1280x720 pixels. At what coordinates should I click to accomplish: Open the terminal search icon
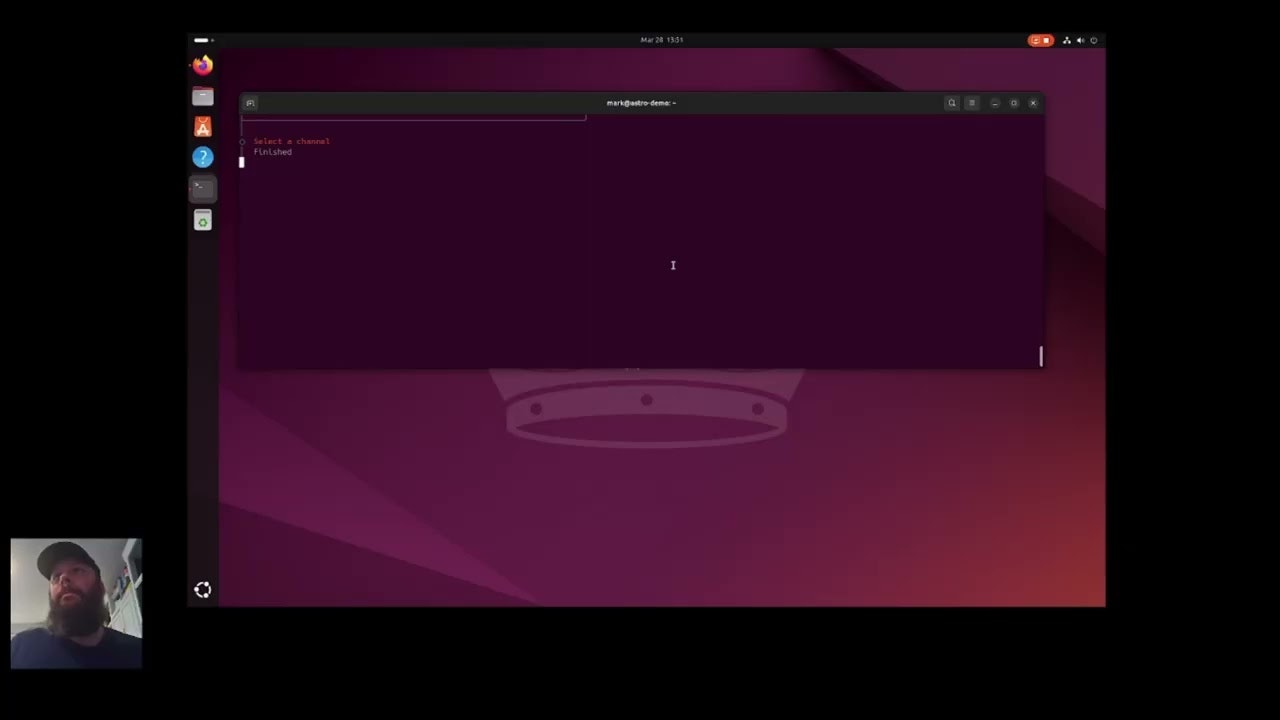(952, 103)
